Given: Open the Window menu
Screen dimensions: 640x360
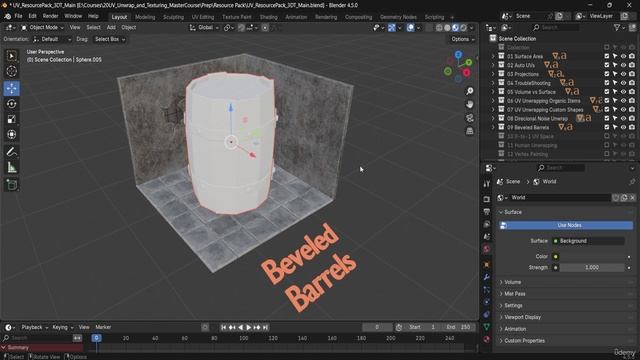Looking at the screenshot, I should click(x=73, y=16).
